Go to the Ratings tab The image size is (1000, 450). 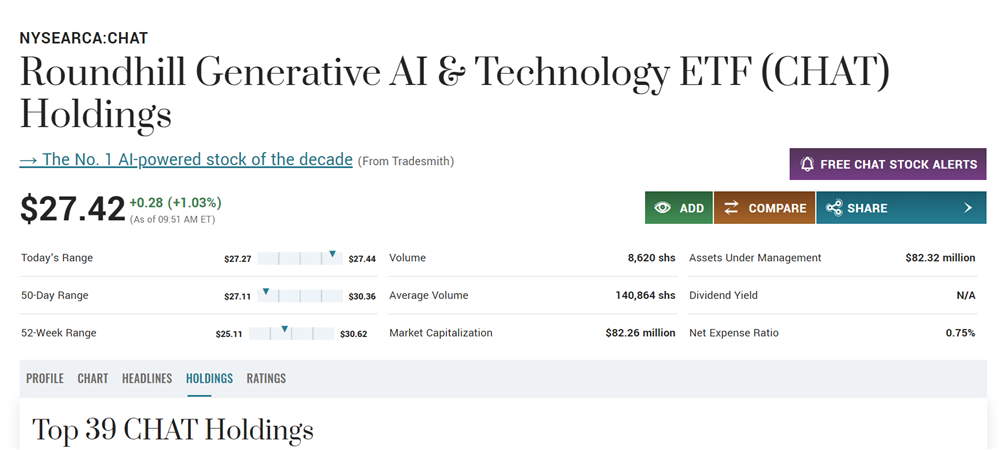[266, 378]
